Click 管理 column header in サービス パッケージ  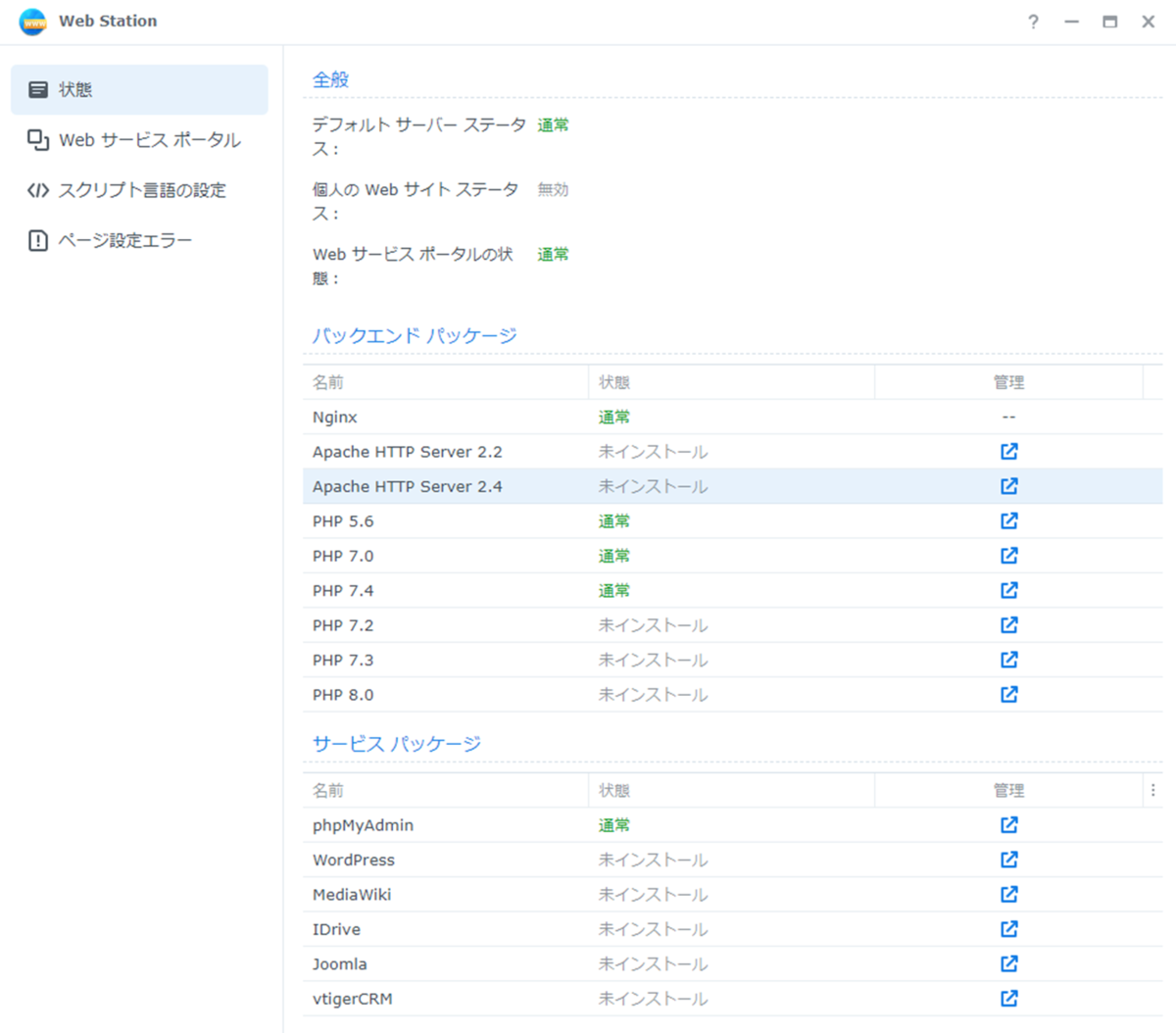1008,790
